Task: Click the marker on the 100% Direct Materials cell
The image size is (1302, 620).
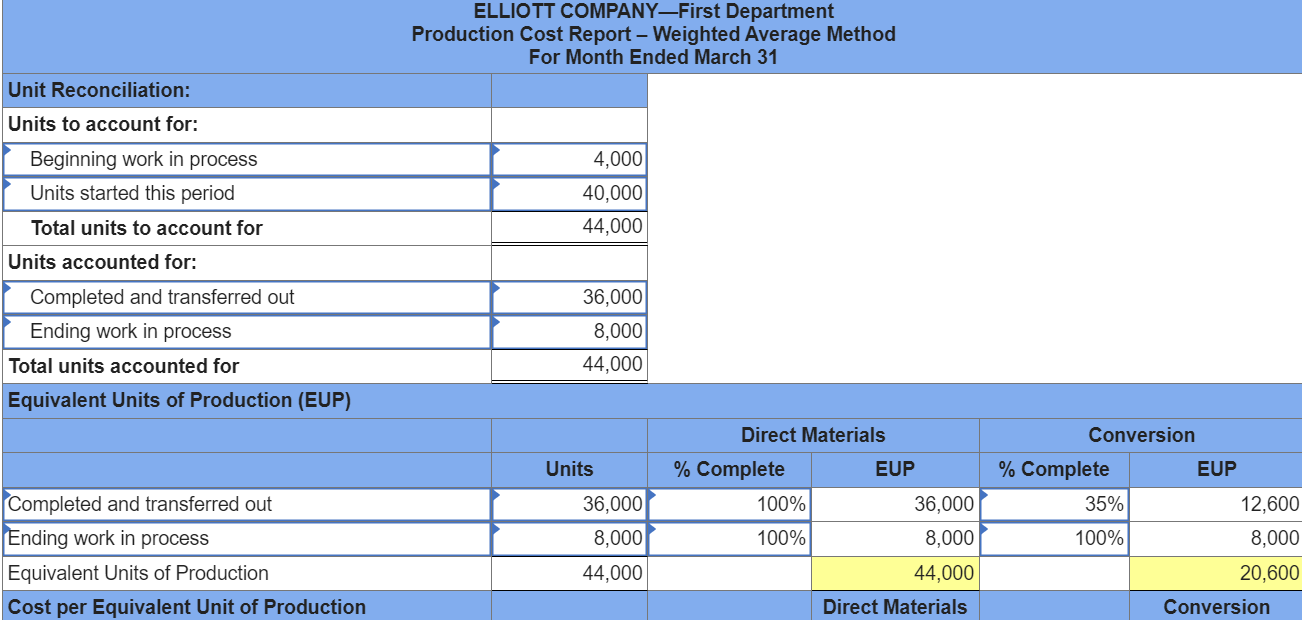Action: (x=652, y=496)
